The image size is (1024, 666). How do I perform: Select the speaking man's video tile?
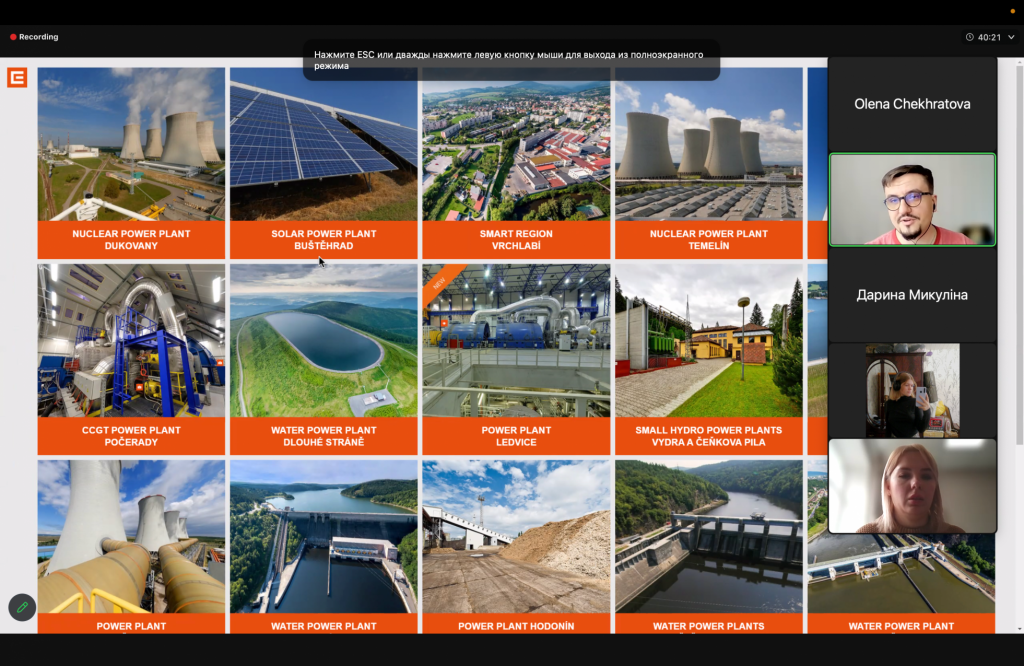pyautogui.click(x=912, y=200)
